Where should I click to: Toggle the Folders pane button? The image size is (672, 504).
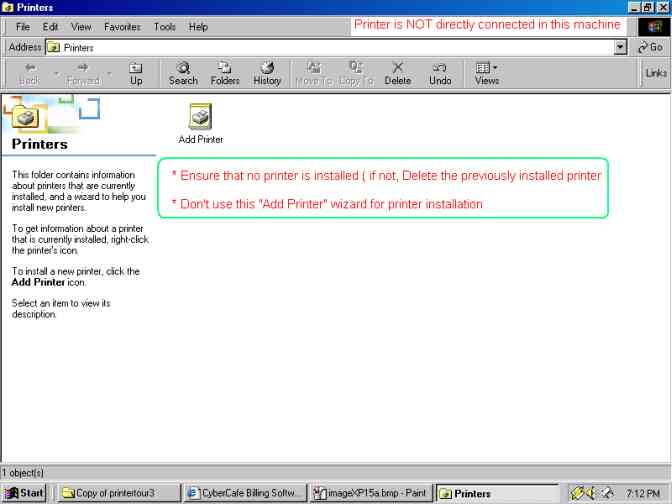coord(225,73)
